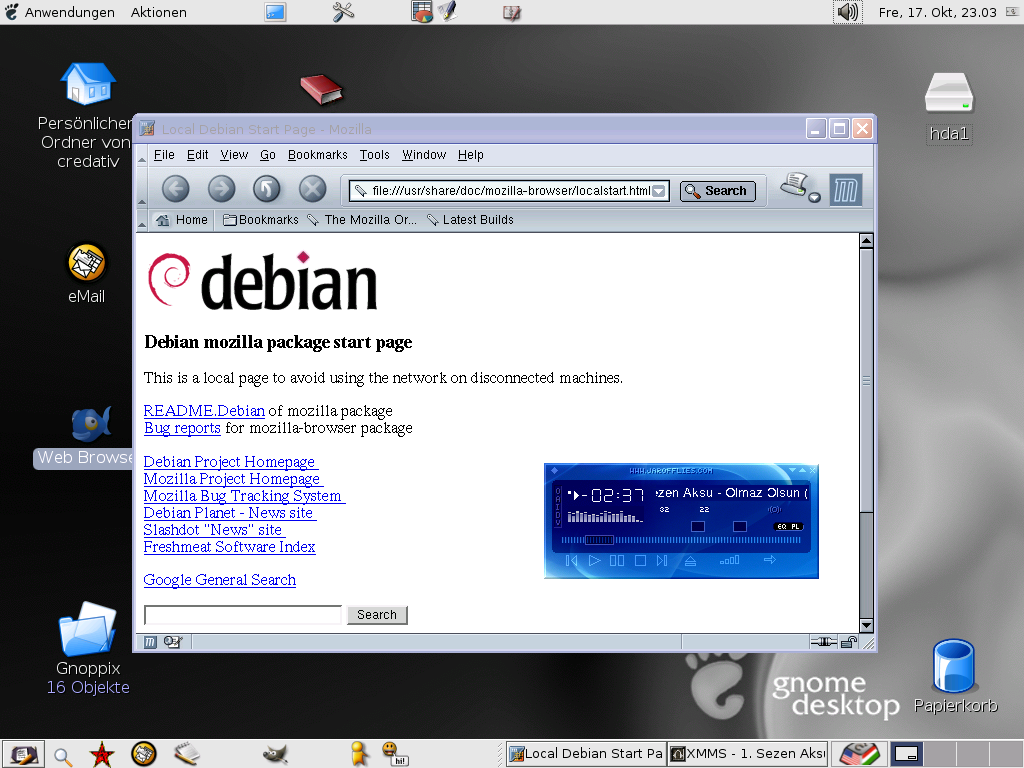Toggle the XMMS equalizer EQ button

(782, 526)
